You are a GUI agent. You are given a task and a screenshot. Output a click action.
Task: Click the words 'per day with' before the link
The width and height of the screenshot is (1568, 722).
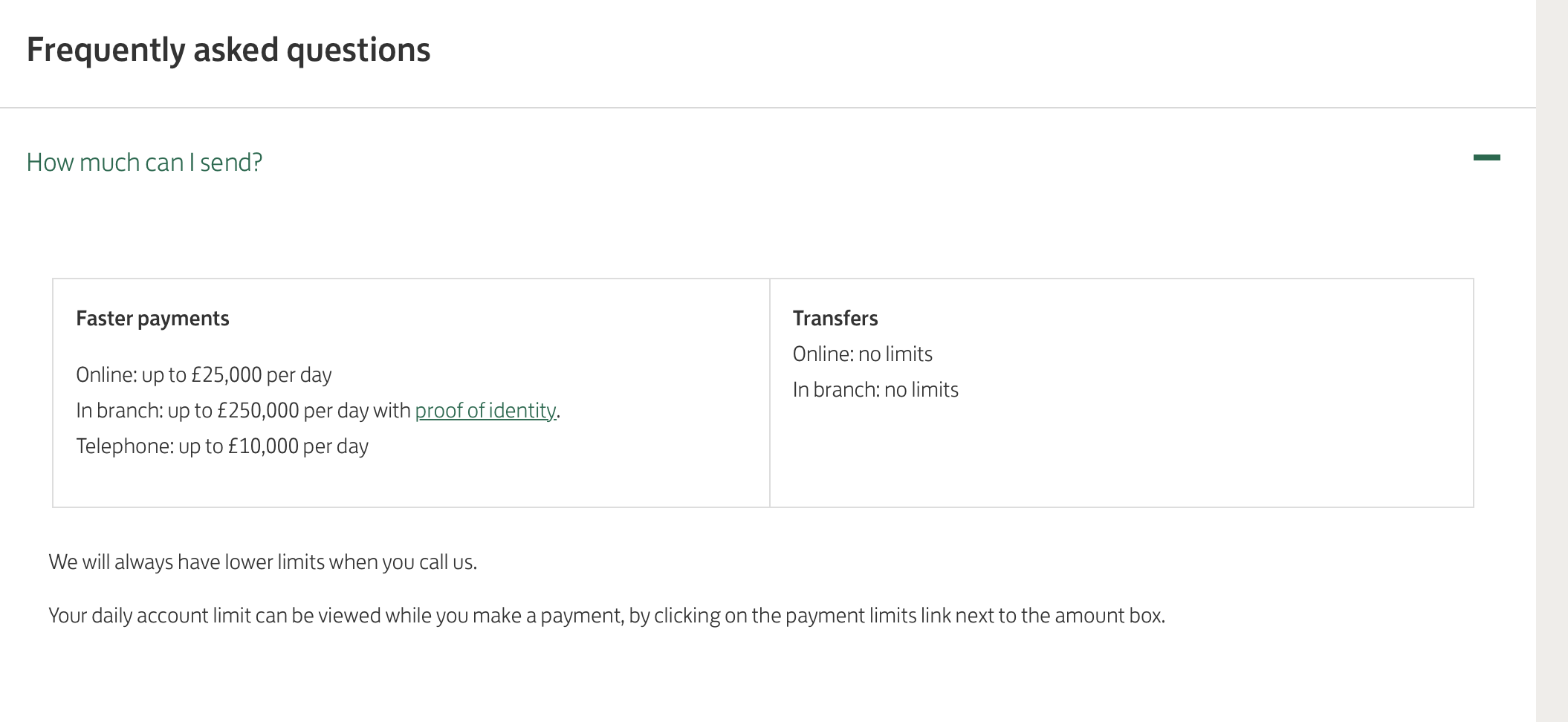357,410
